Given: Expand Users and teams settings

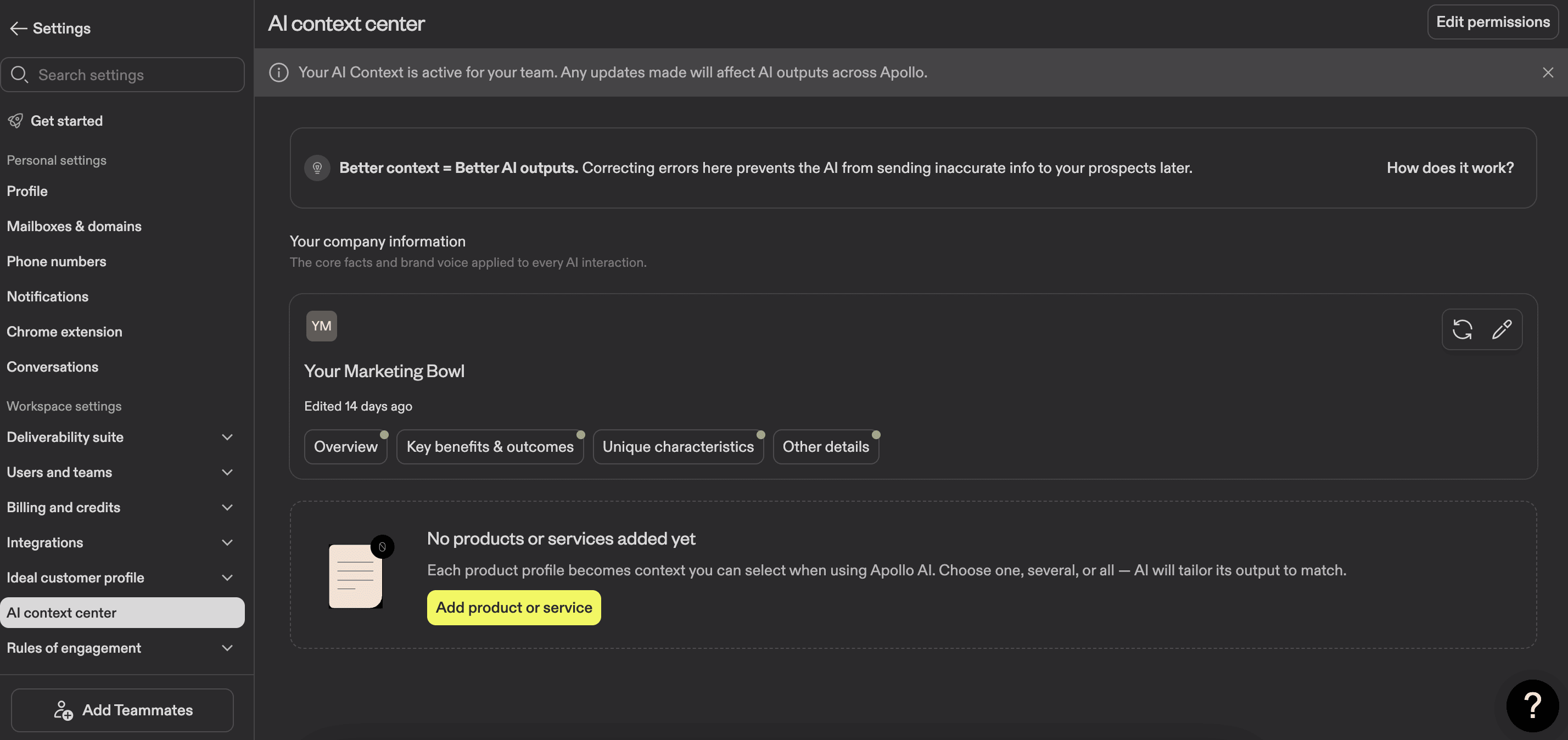Looking at the screenshot, I should pyautogui.click(x=227, y=472).
